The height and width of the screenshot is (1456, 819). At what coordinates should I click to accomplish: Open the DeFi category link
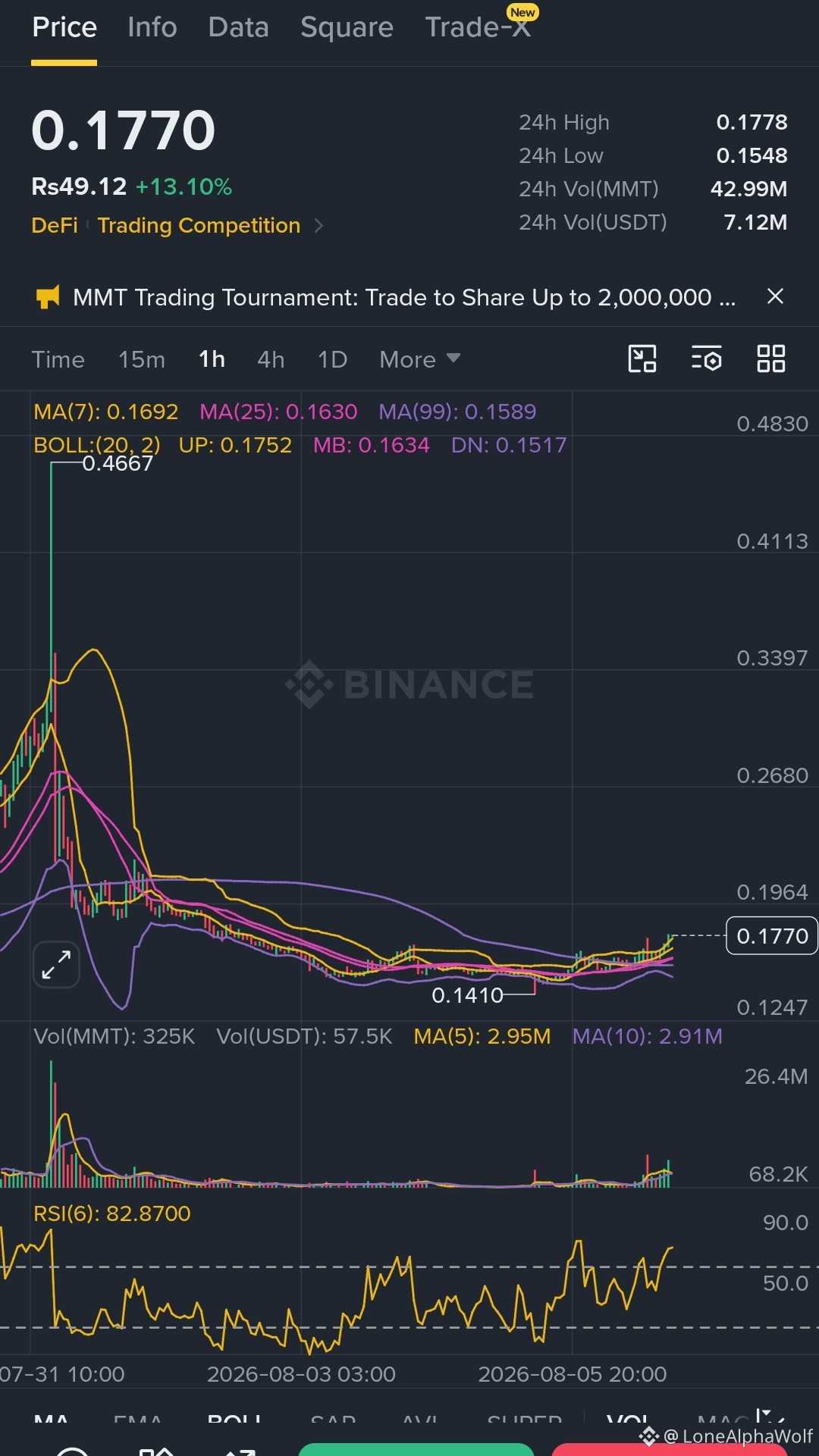click(55, 226)
